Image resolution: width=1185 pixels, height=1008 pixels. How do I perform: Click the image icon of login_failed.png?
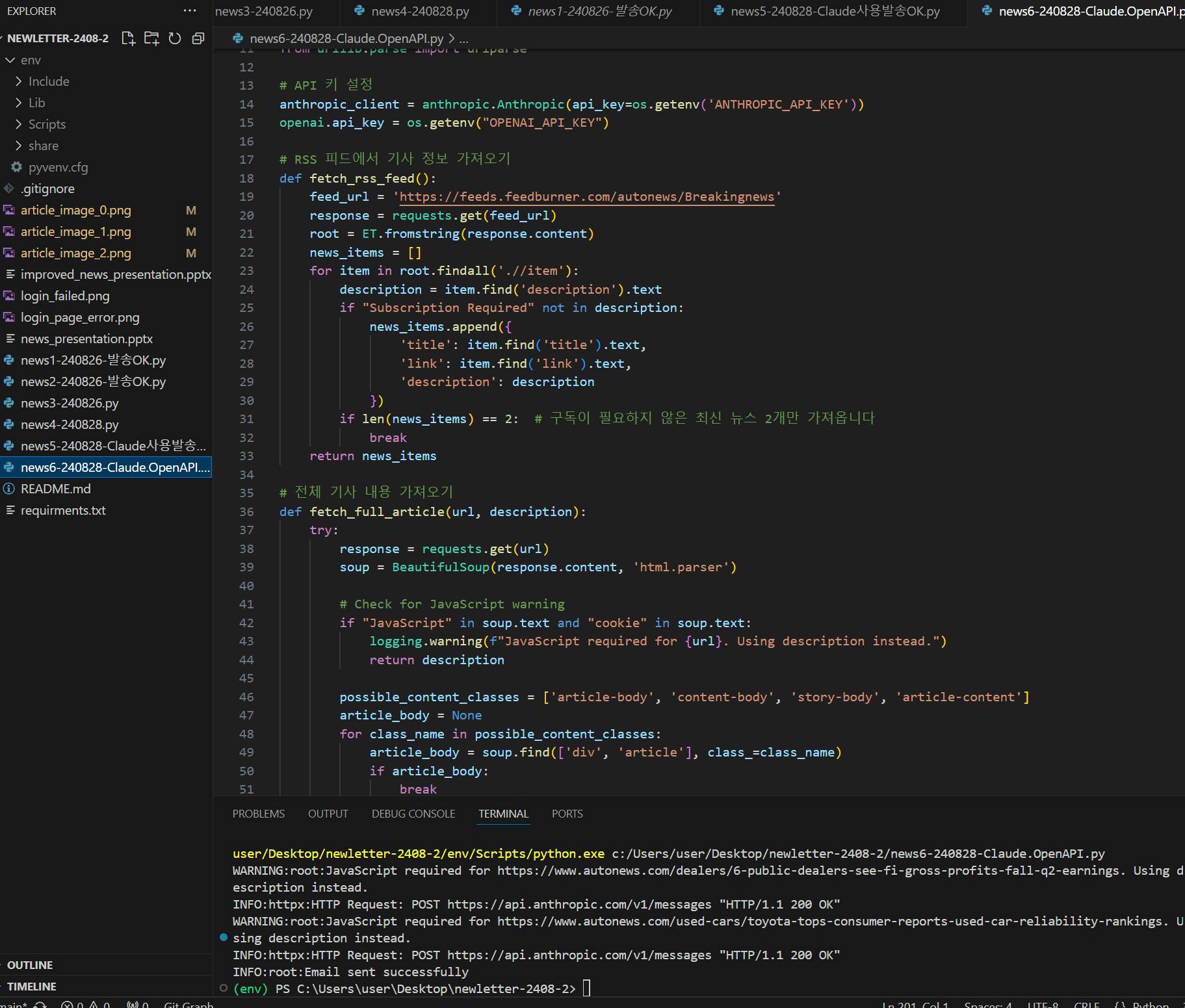[9, 296]
